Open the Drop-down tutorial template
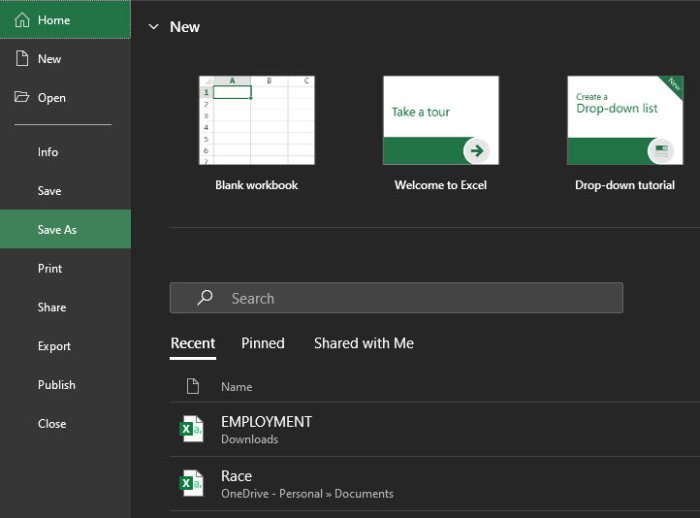Screen dimensions: 700x518 pyautogui.click(x=624, y=120)
